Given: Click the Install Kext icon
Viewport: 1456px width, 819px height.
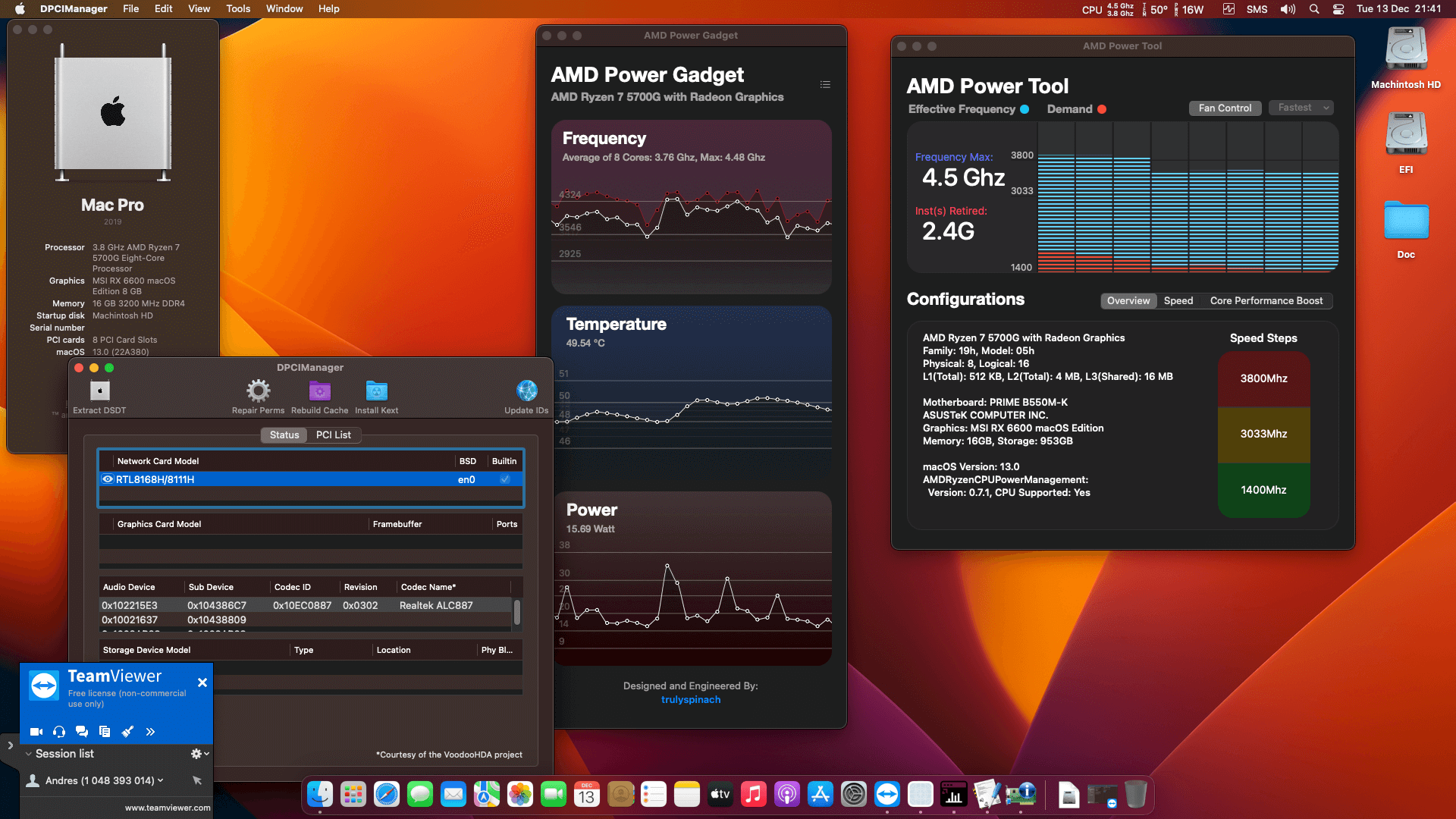Looking at the screenshot, I should pos(376,389).
